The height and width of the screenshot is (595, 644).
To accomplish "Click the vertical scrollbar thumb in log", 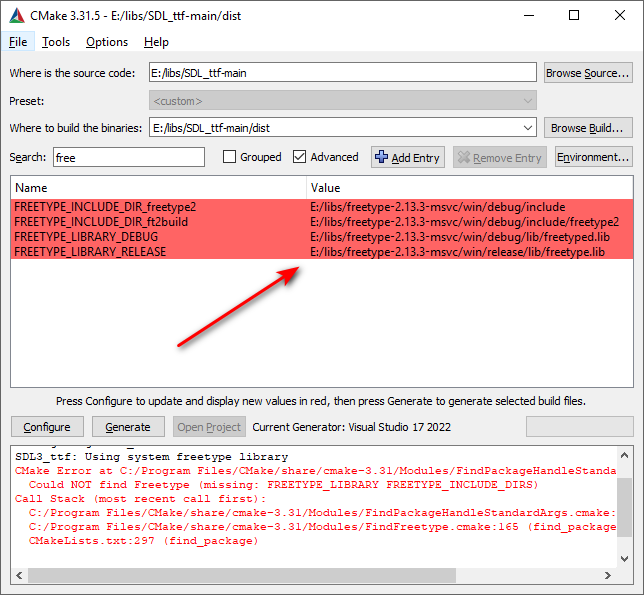I will click(624, 507).
